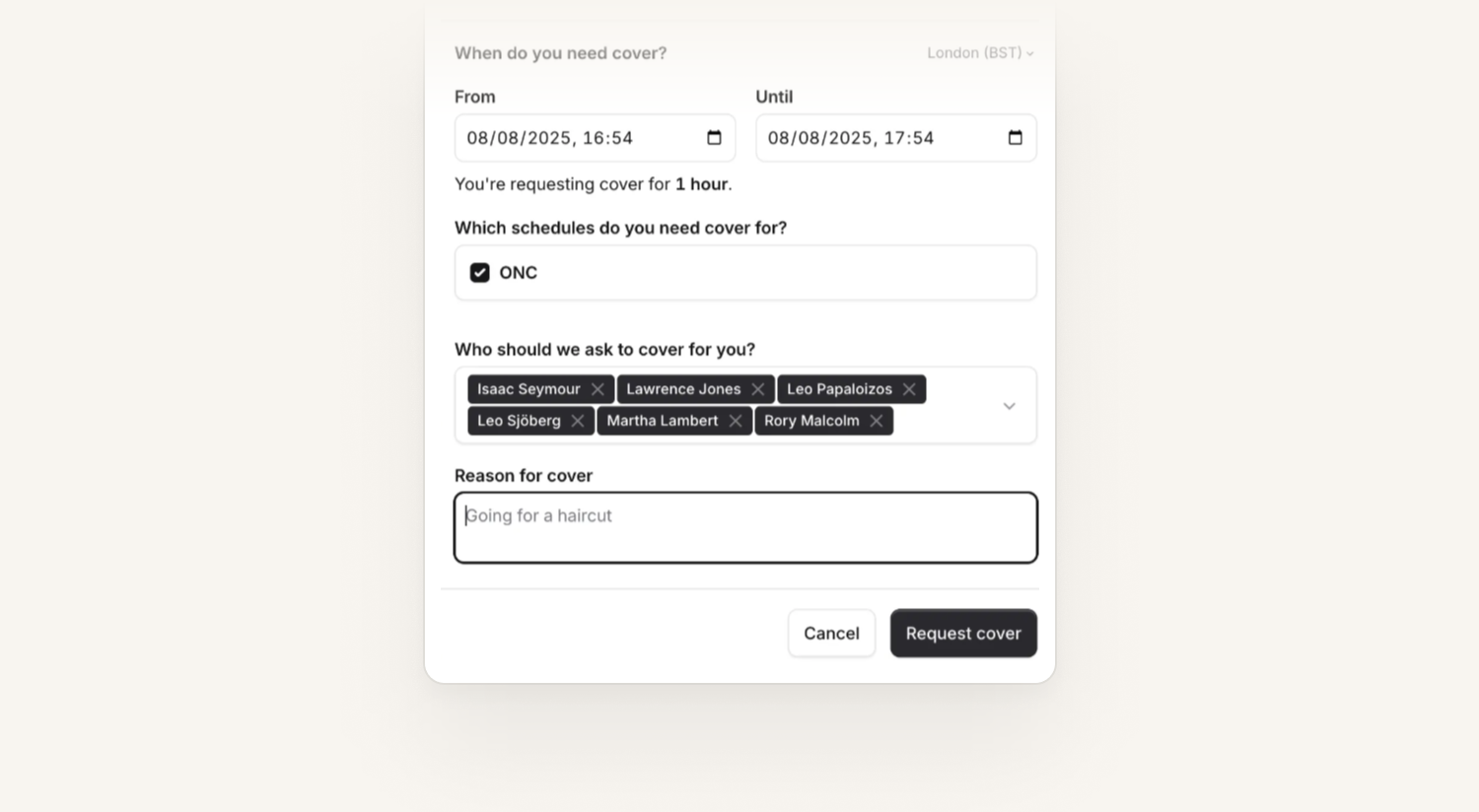This screenshot has width=1479, height=812.
Task: Select the Isaac Seymour tag name
Action: coord(528,389)
